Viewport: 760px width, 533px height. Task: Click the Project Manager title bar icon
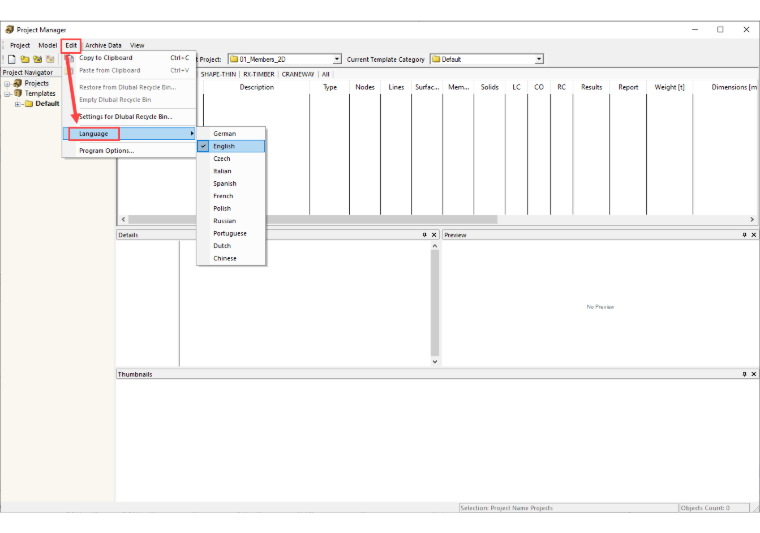9,30
